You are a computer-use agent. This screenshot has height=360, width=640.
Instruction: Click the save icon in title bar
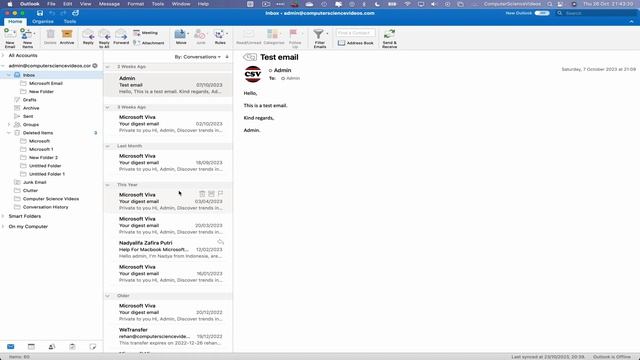[40, 13]
